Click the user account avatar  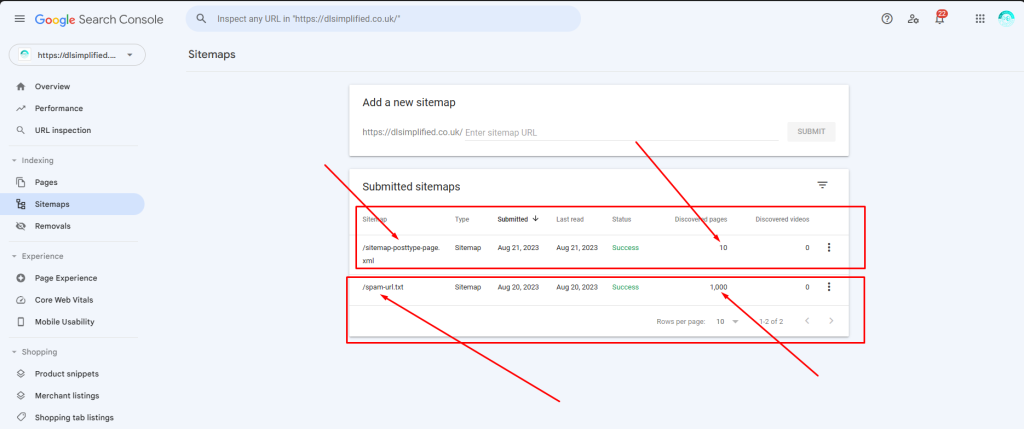[x=1005, y=19]
